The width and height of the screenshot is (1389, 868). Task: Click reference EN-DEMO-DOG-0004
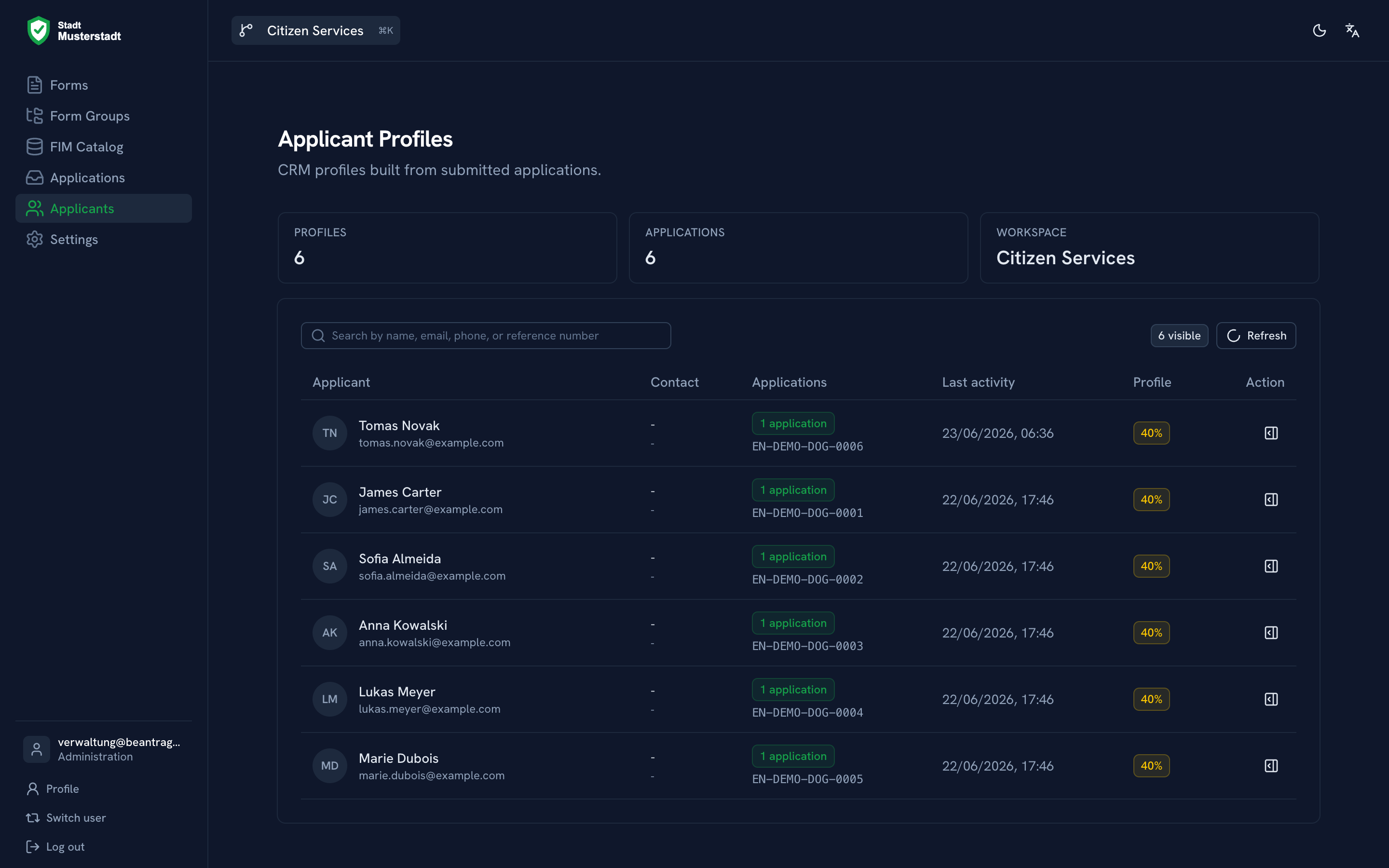pos(807,712)
